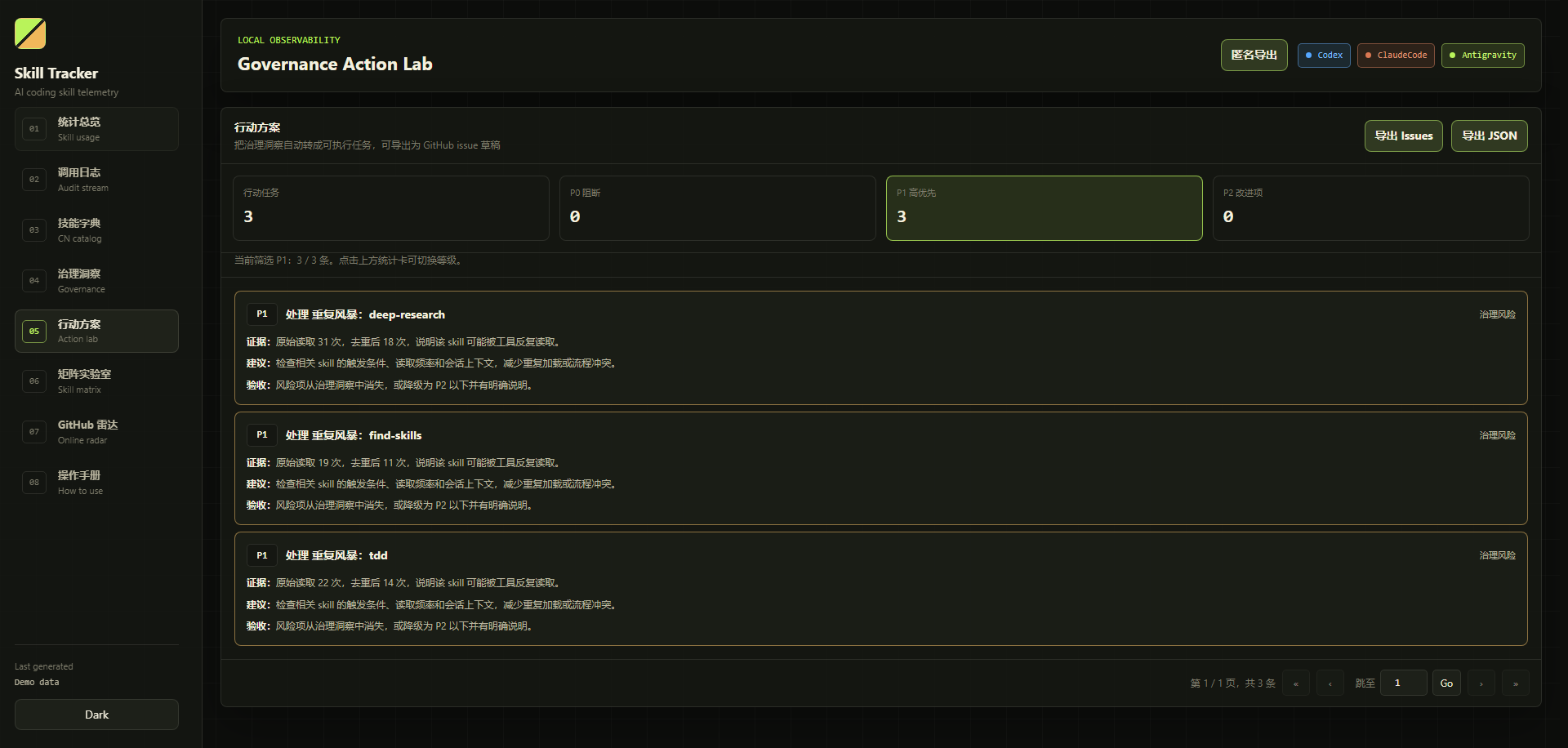Filter by P2 改进项 stat card
The image size is (1568, 748).
(x=1371, y=208)
